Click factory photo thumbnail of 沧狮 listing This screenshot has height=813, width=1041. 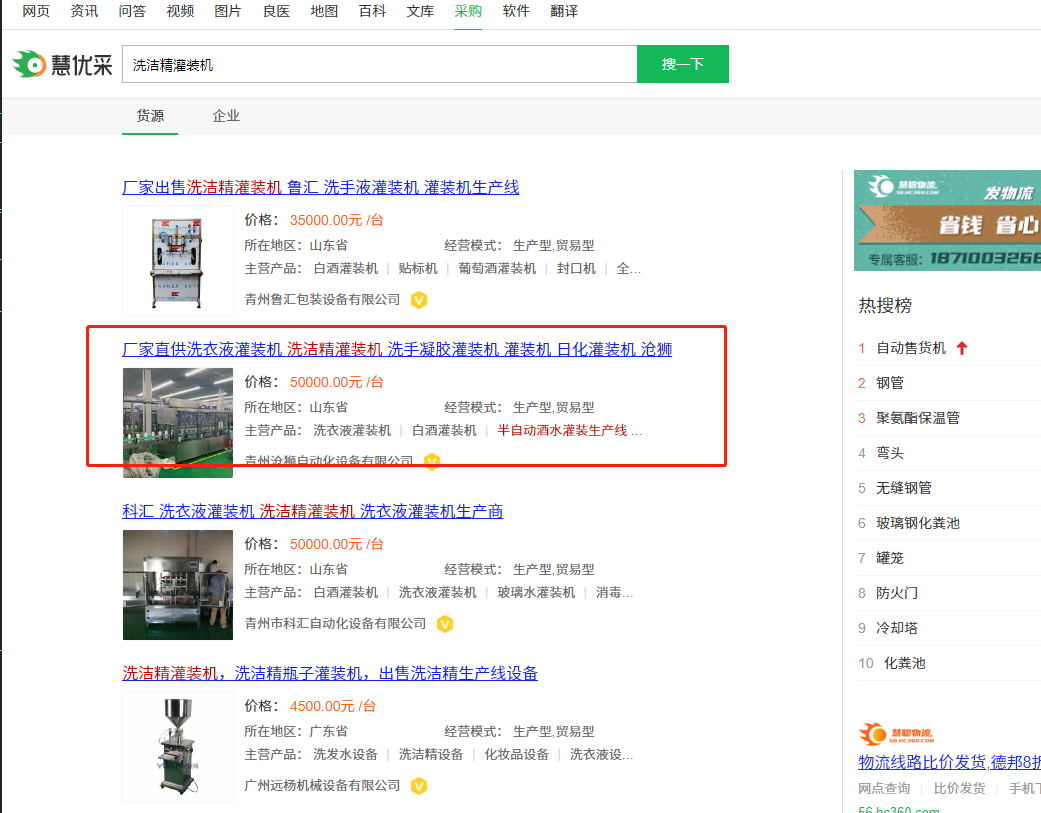pyautogui.click(x=178, y=423)
